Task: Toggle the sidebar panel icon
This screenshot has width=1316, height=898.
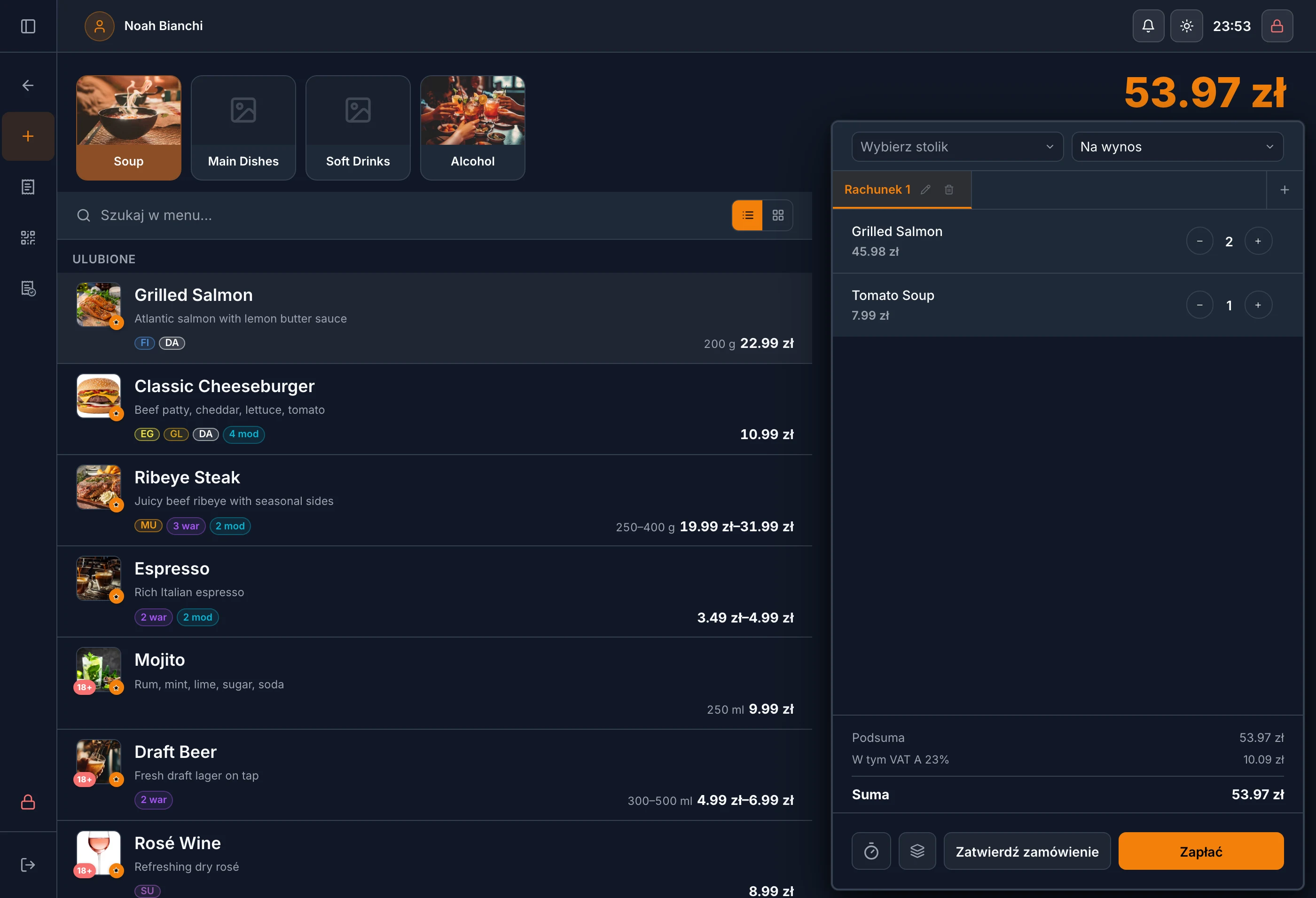Action: [x=28, y=26]
